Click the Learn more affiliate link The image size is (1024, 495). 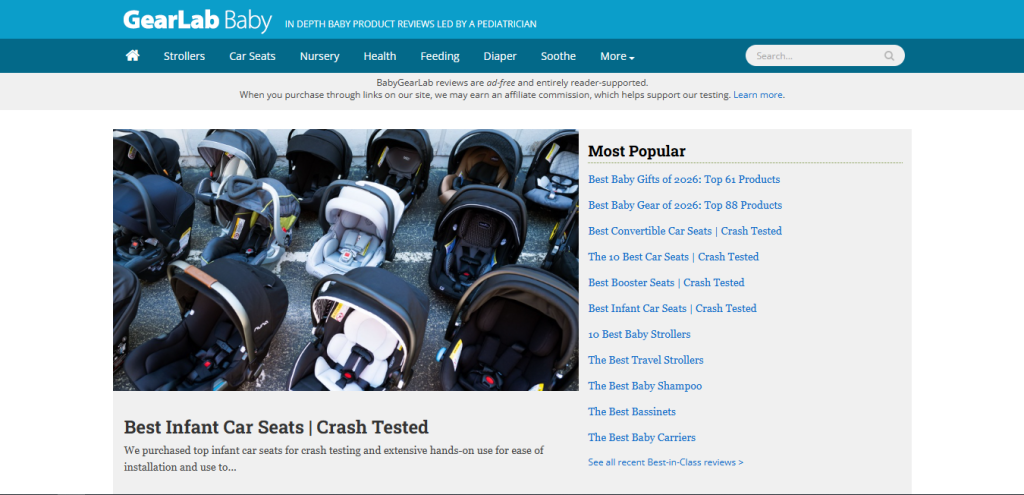(x=758, y=95)
